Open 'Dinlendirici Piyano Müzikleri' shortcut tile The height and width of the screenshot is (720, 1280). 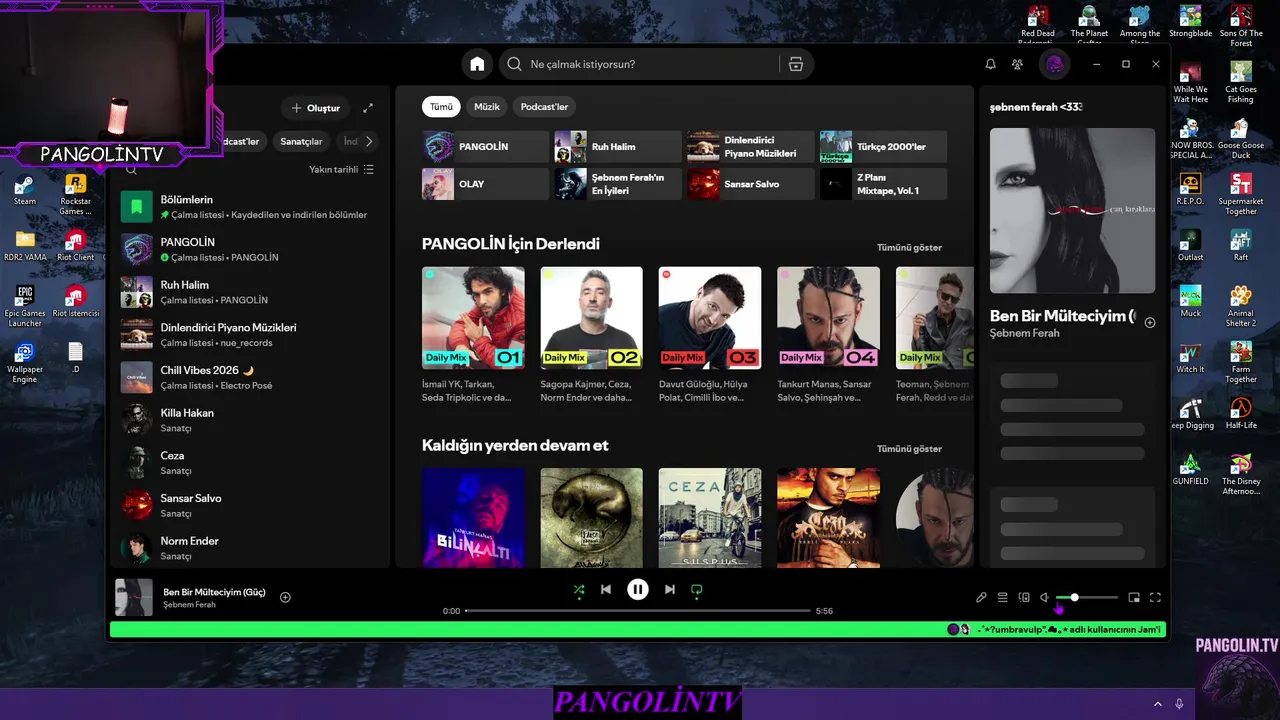tap(750, 146)
